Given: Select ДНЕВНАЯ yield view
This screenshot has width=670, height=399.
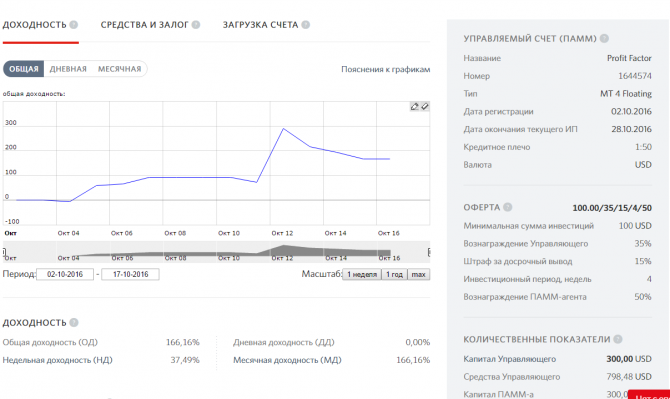Looking at the screenshot, I should tap(68, 69).
